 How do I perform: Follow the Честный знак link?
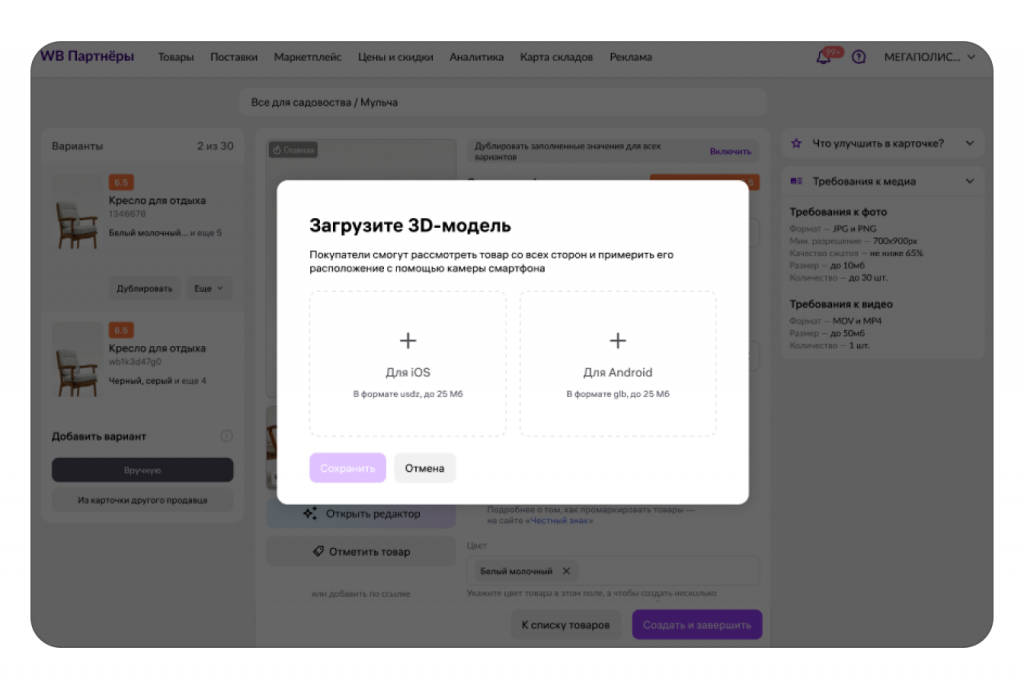pyautogui.click(x=560, y=520)
